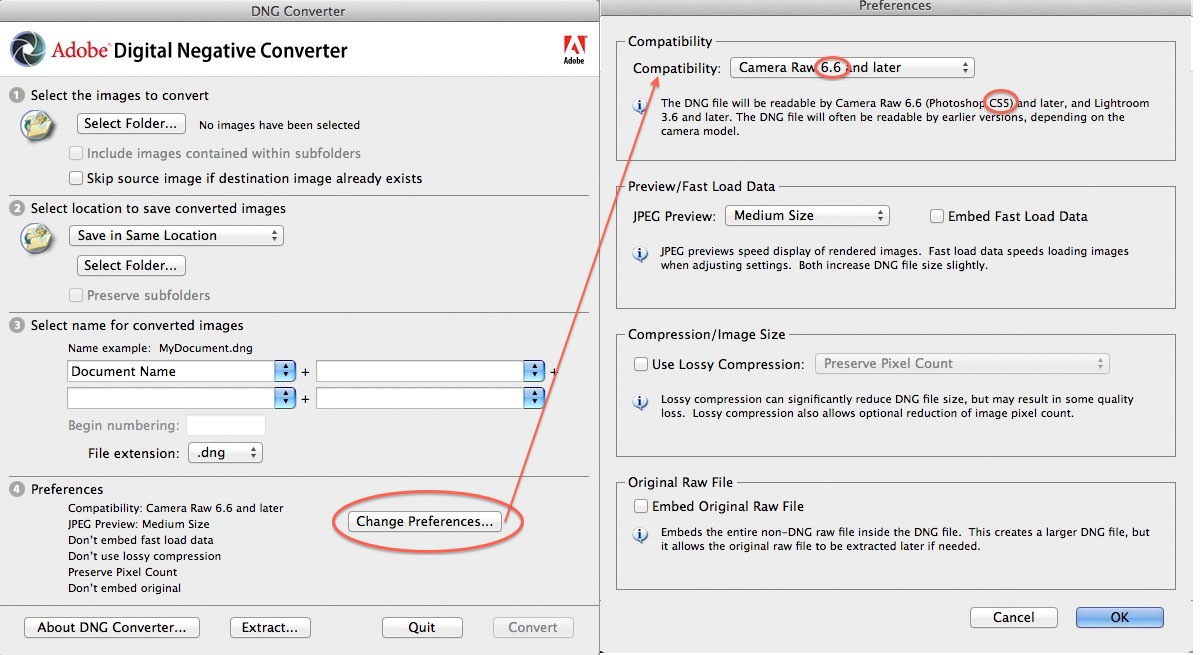The width and height of the screenshot is (1200, 655).
Task: Enable Skip source image if destination exists
Action: pyautogui.click(x=76, y=179)
